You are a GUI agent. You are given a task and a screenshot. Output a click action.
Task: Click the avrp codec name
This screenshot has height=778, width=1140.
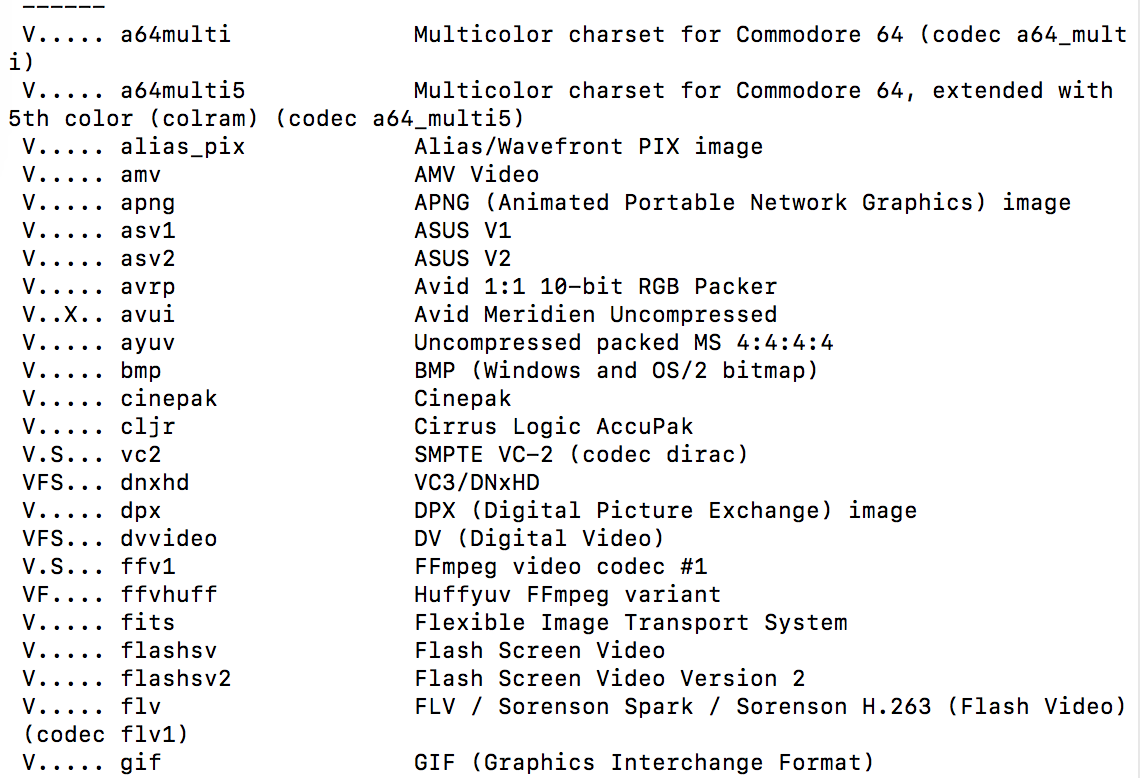point(148,287)
